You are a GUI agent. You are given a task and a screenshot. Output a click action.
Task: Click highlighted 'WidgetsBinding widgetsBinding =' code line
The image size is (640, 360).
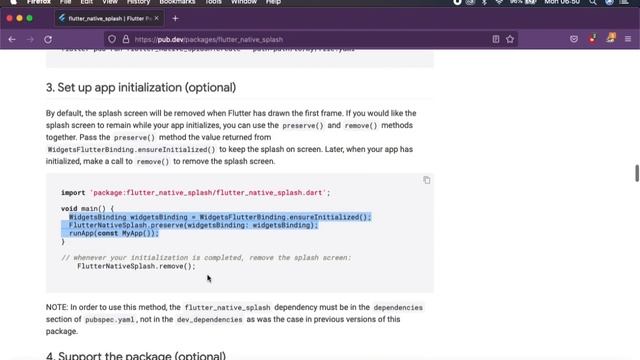220,217
